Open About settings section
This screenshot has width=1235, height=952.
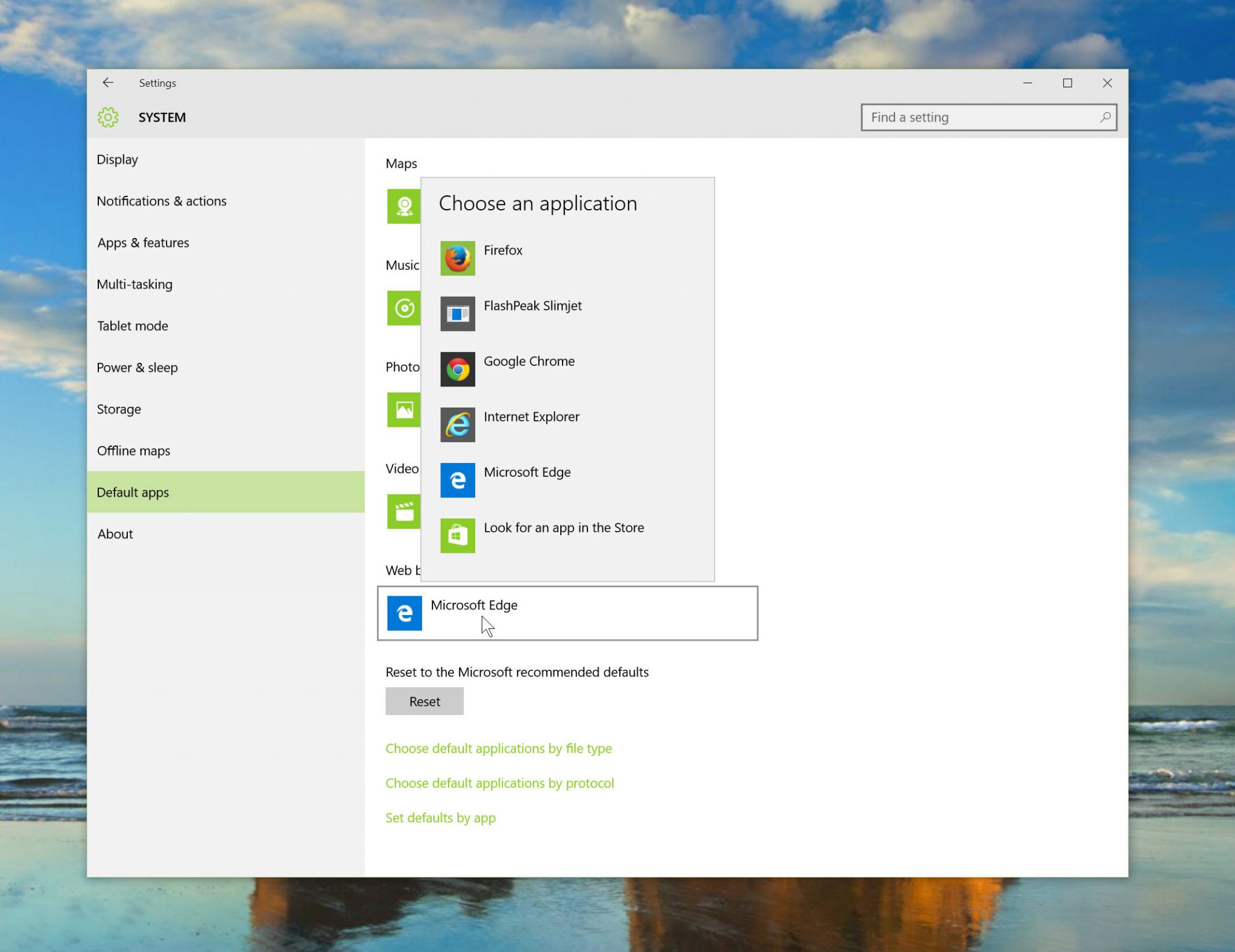115,533
